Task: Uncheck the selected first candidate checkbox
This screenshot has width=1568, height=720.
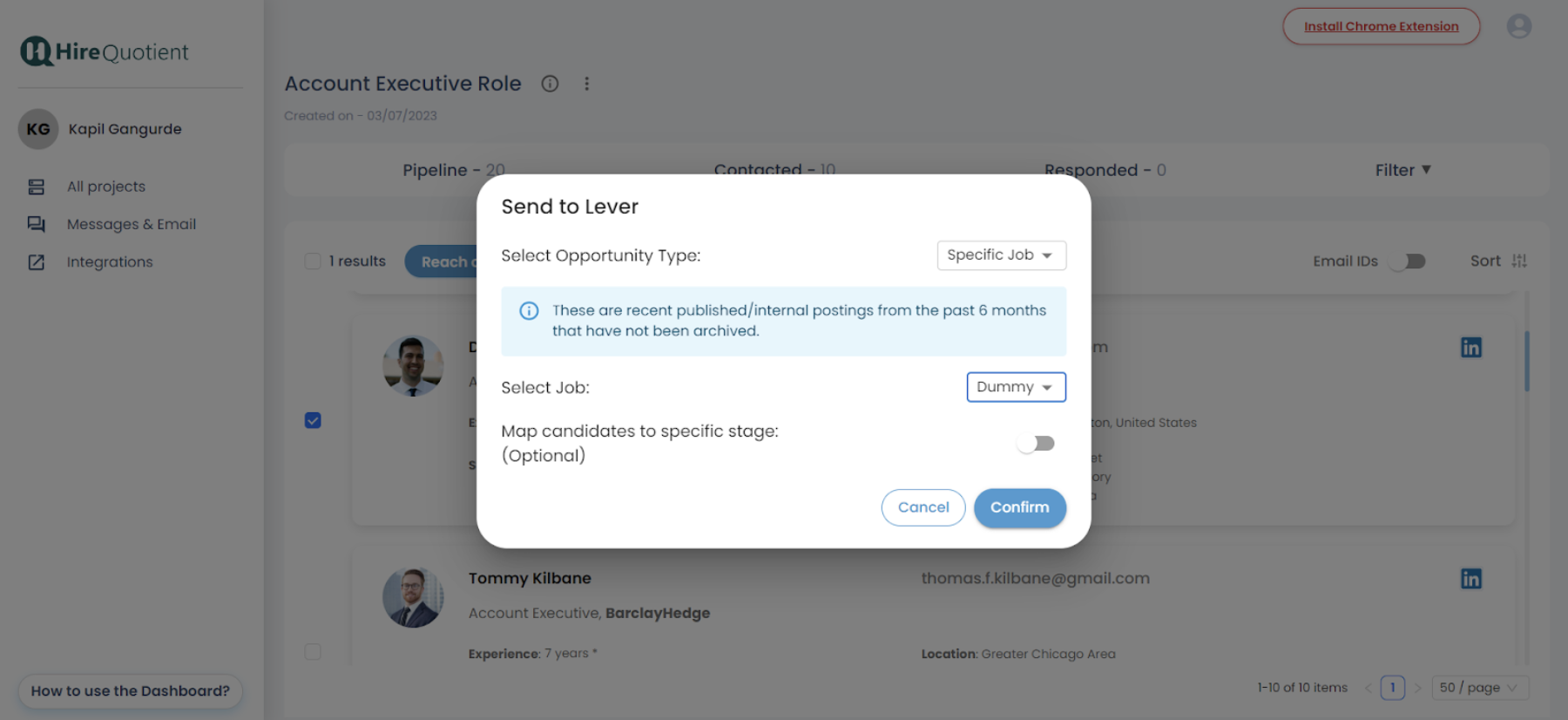Action: coord(313,420)
